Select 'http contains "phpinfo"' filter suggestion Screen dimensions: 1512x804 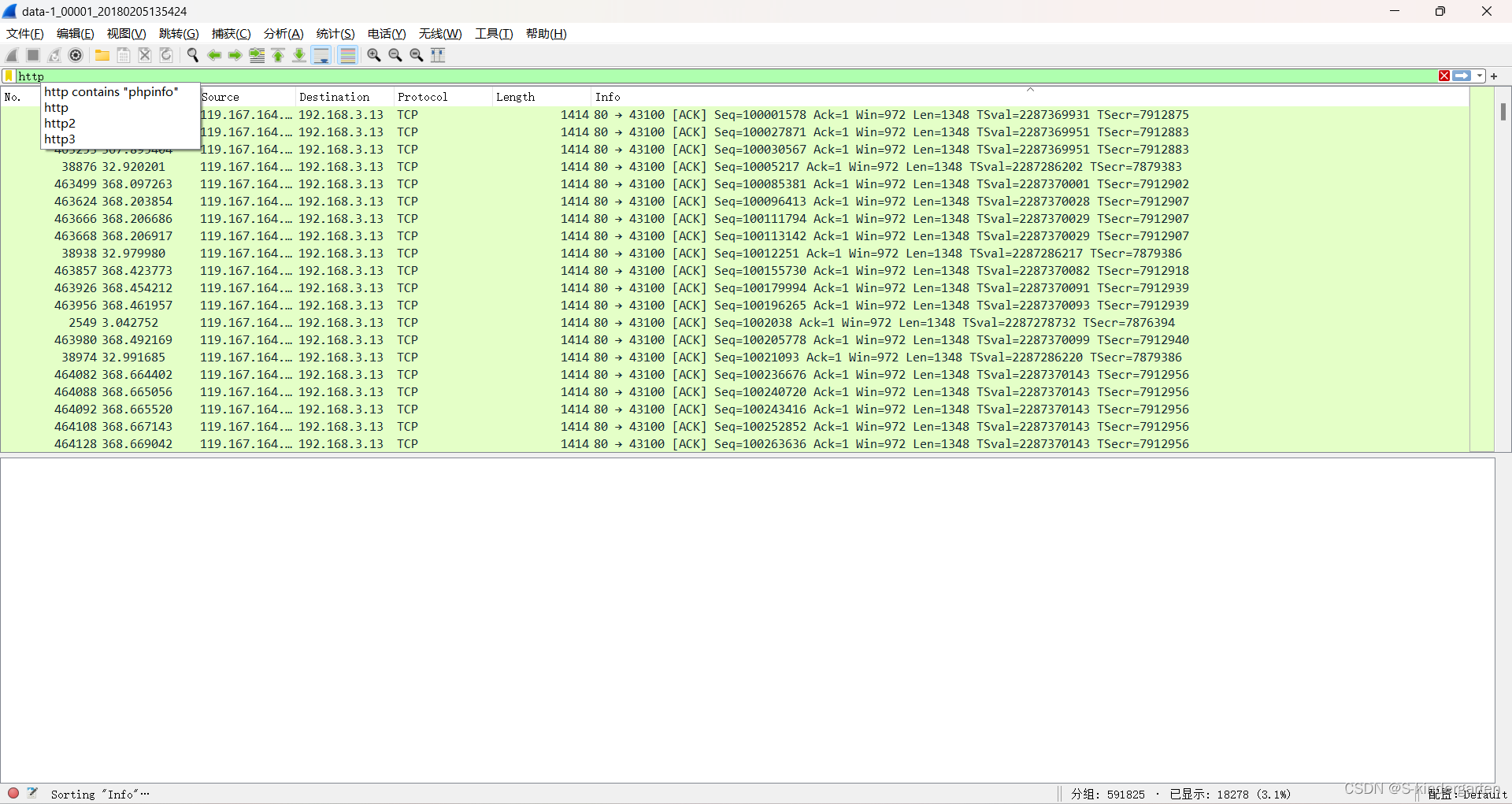point(120,92)
